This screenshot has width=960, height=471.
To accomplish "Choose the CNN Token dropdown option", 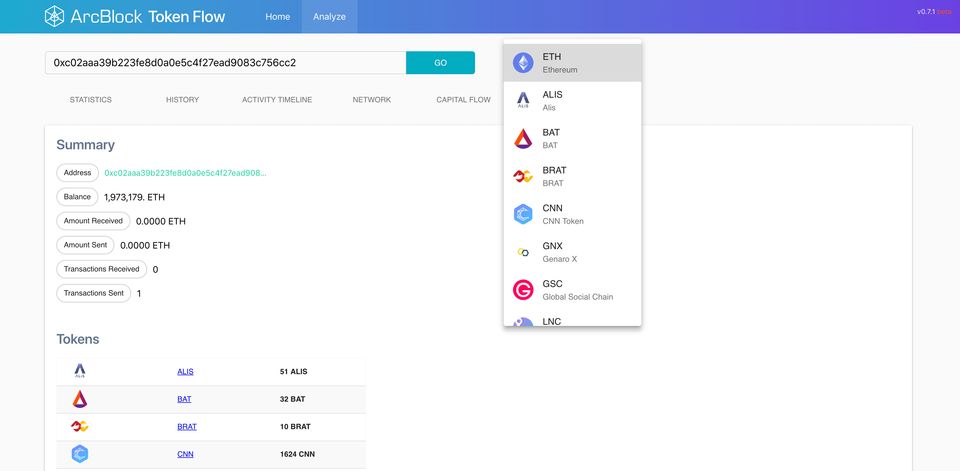I will click(x=572, y=214).
